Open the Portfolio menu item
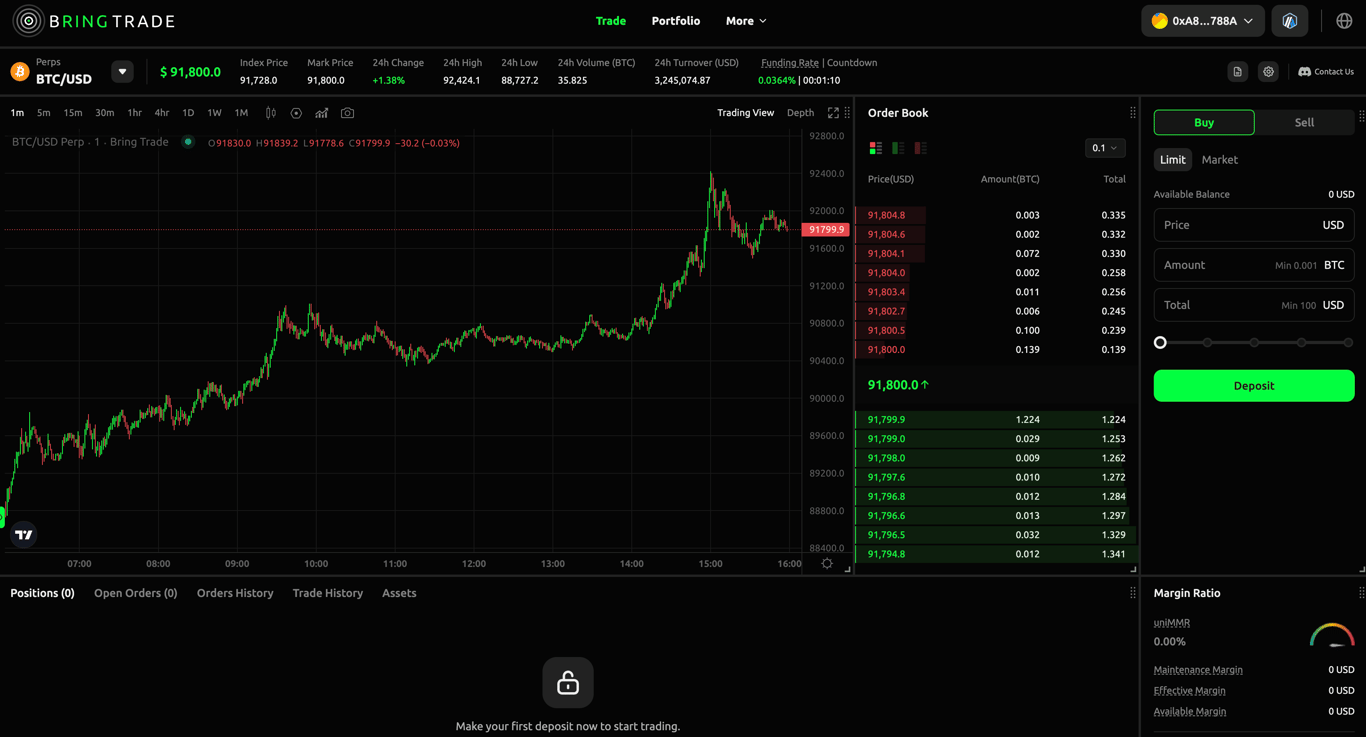The width and height of the screenshot is (1366, 737). click(675, 20)
